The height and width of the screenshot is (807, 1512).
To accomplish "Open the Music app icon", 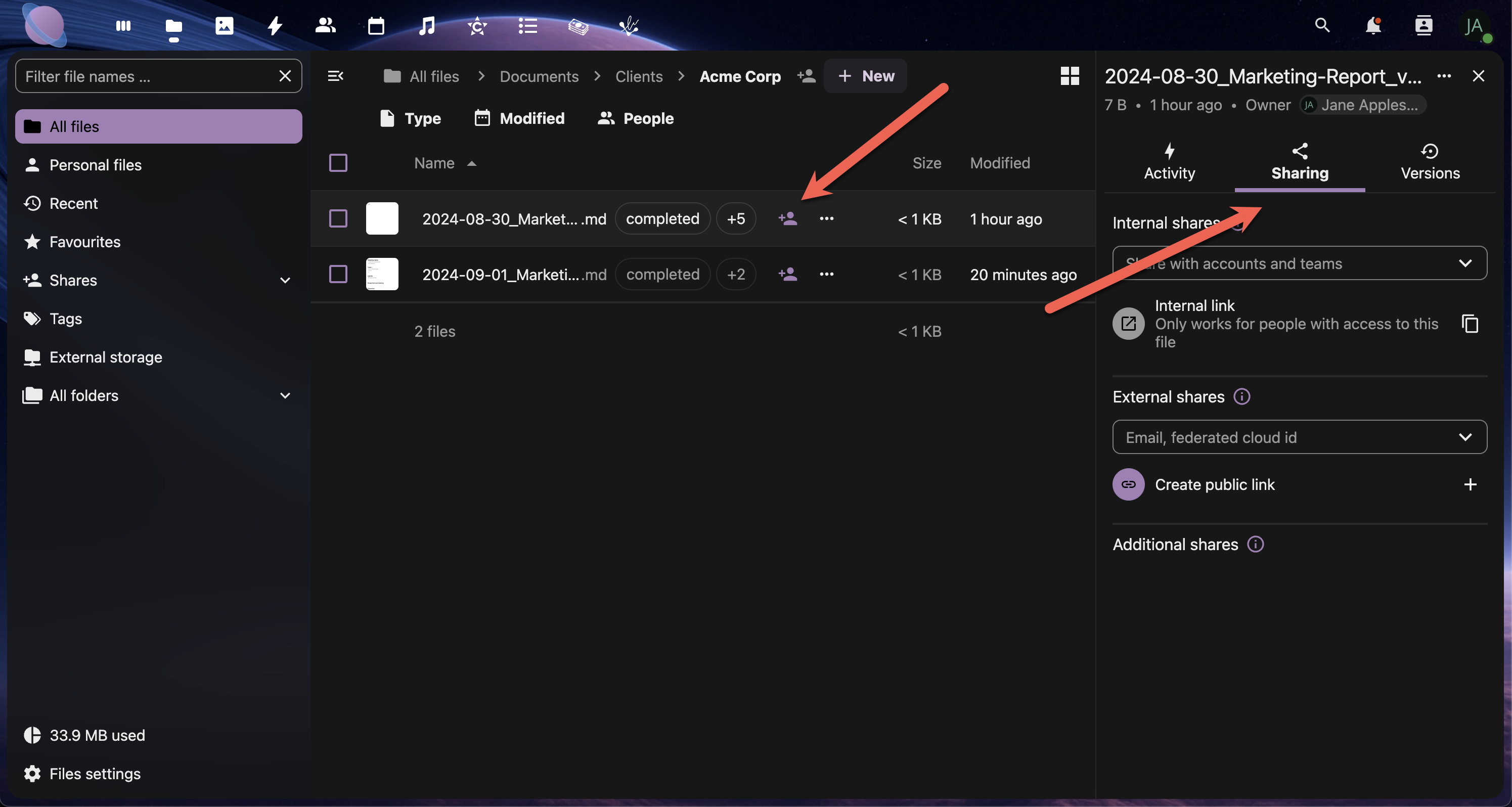I will point(427,26).
